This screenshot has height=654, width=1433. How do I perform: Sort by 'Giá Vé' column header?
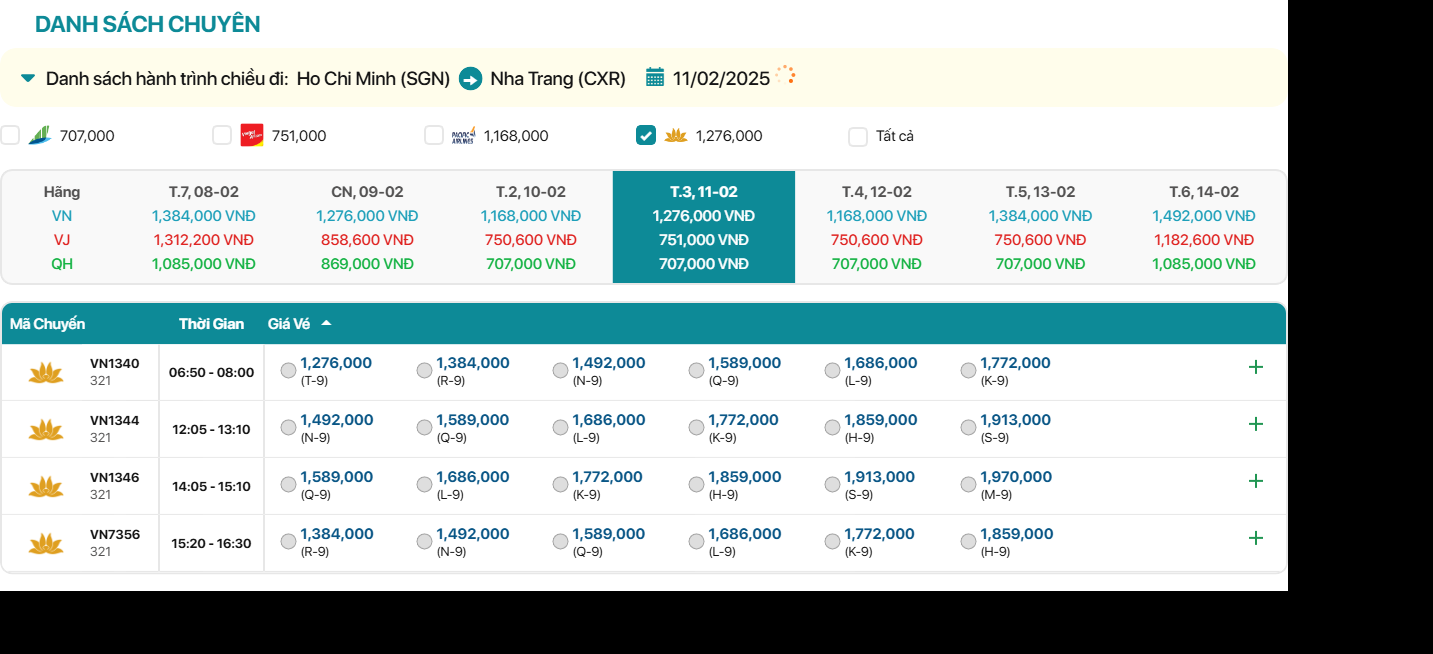coord(289,324)
